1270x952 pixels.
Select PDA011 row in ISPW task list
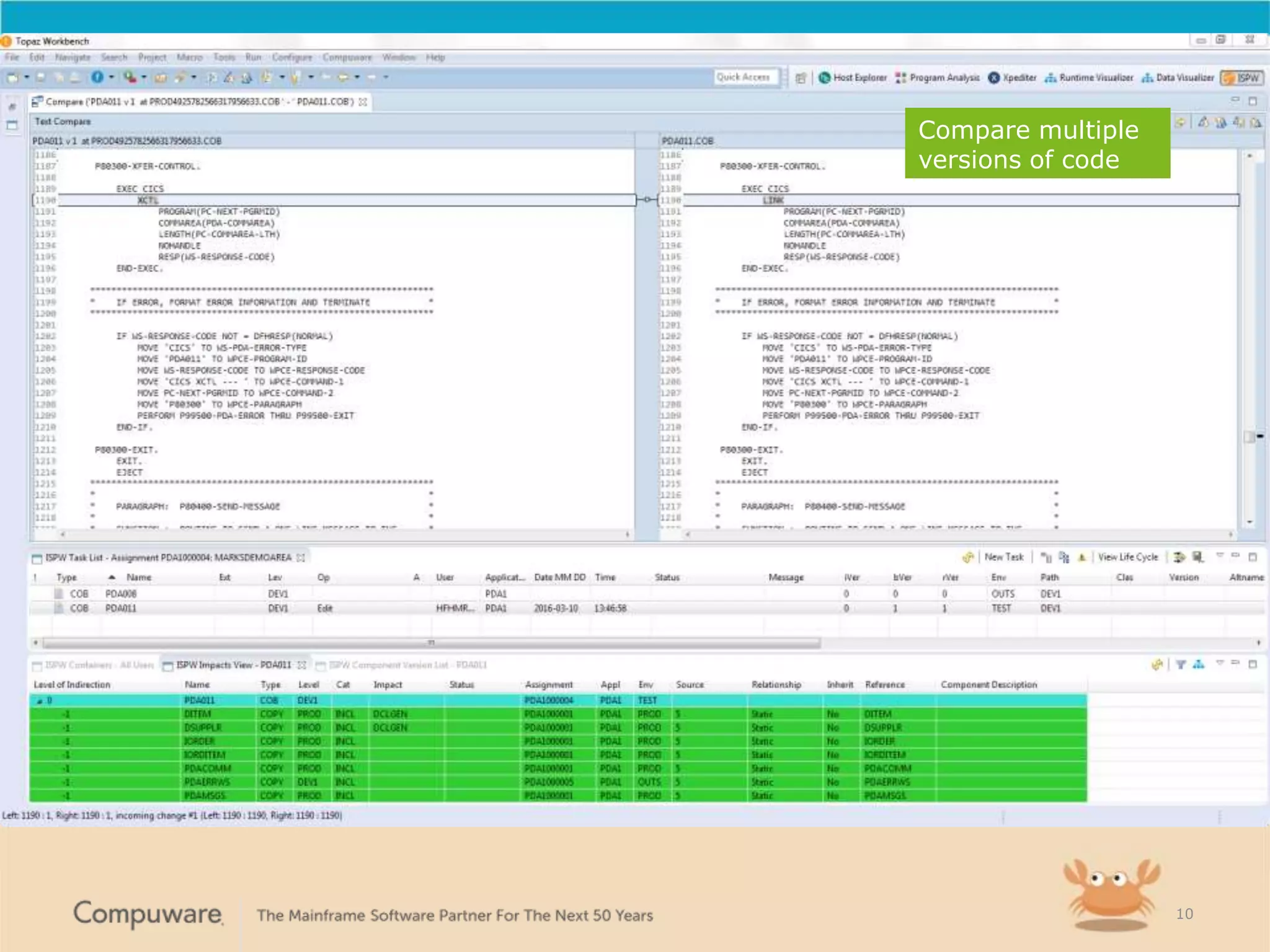(x=647, y=609)
